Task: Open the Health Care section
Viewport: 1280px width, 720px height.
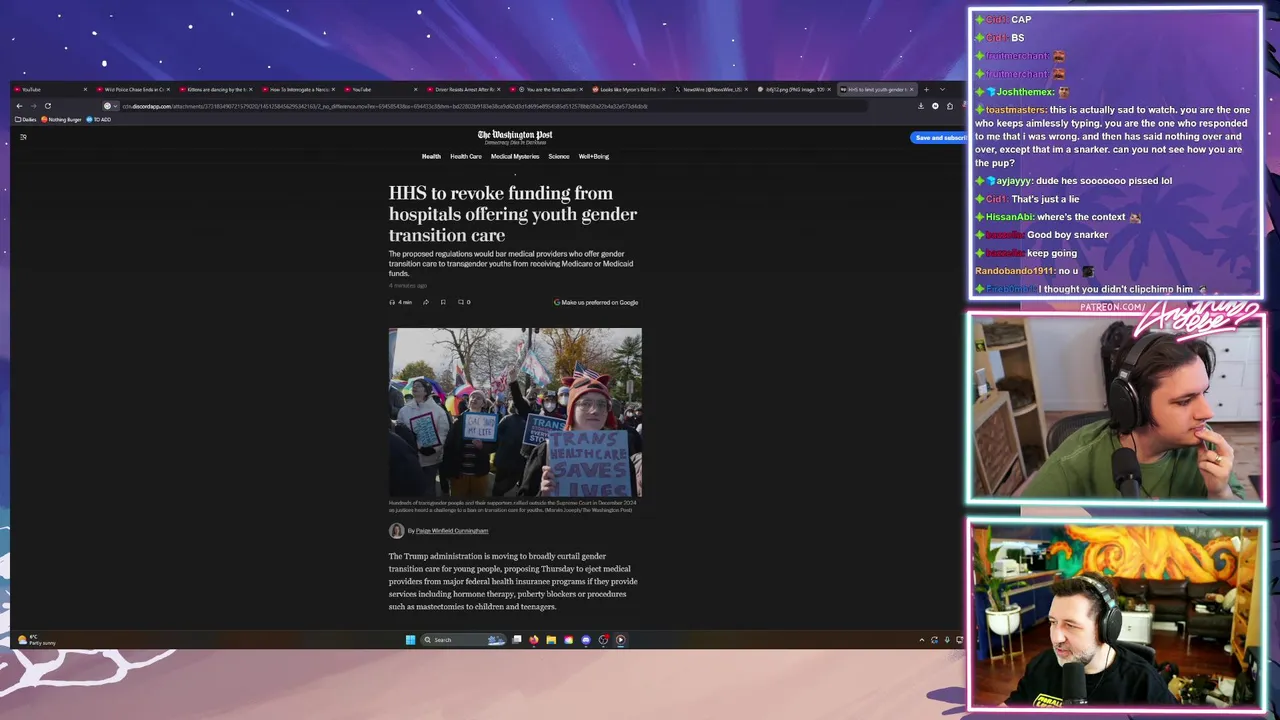Action: 466,156
